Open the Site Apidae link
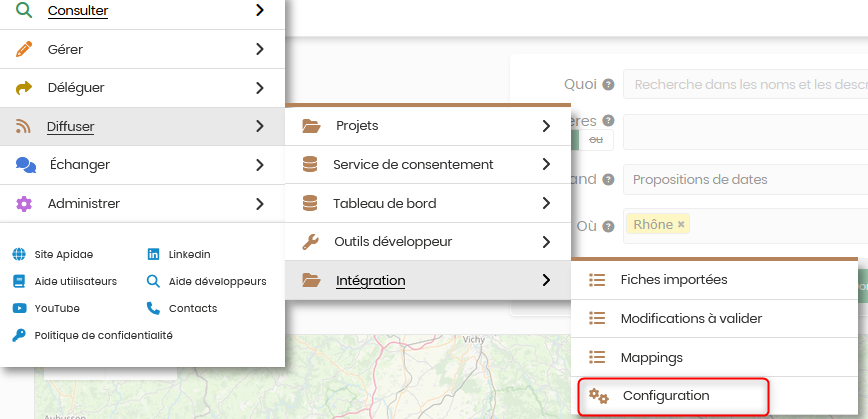 pos(64,255)
